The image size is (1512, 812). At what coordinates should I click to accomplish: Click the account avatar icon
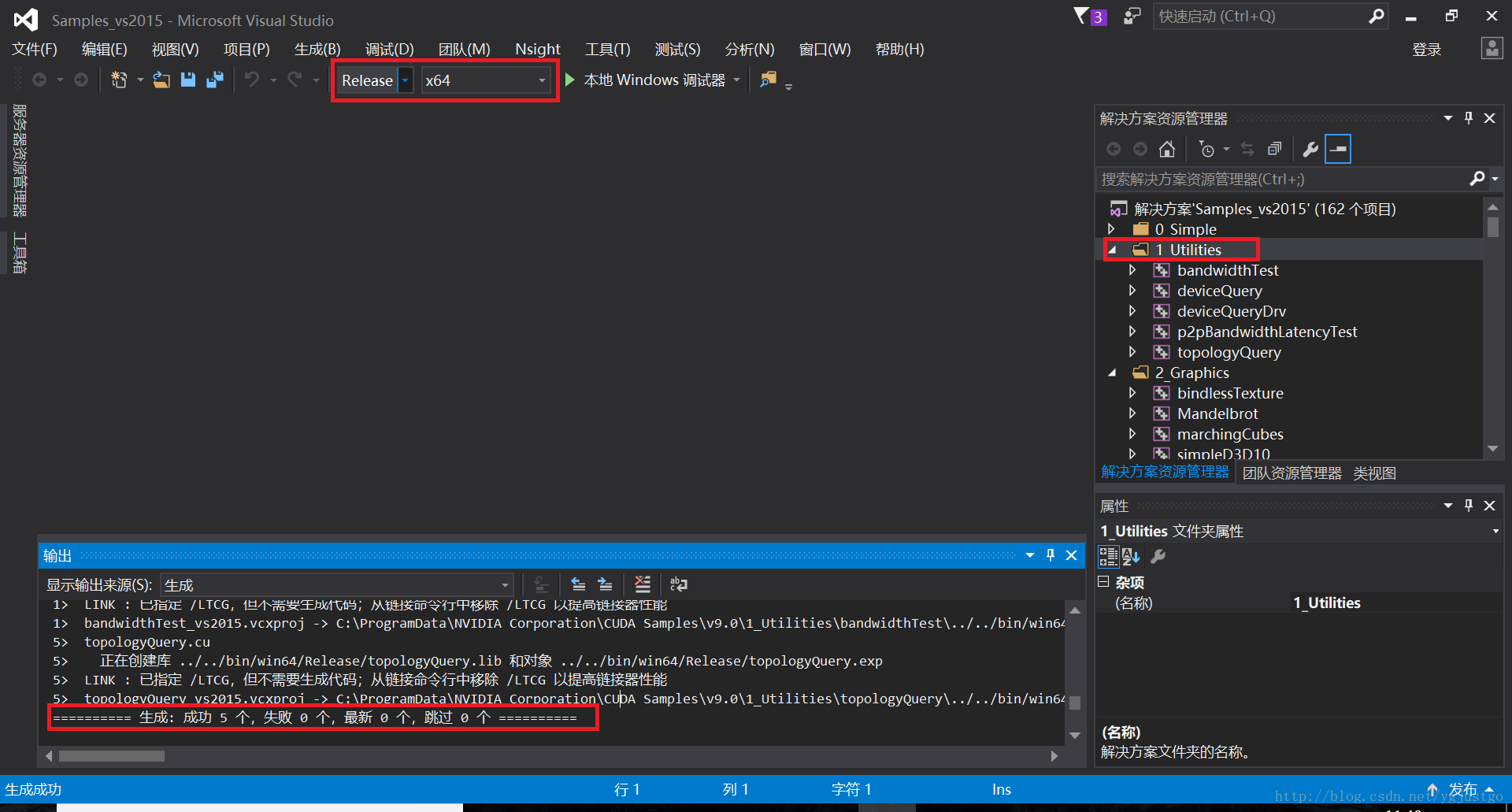pyautogui.click(x=1492, y=49)
